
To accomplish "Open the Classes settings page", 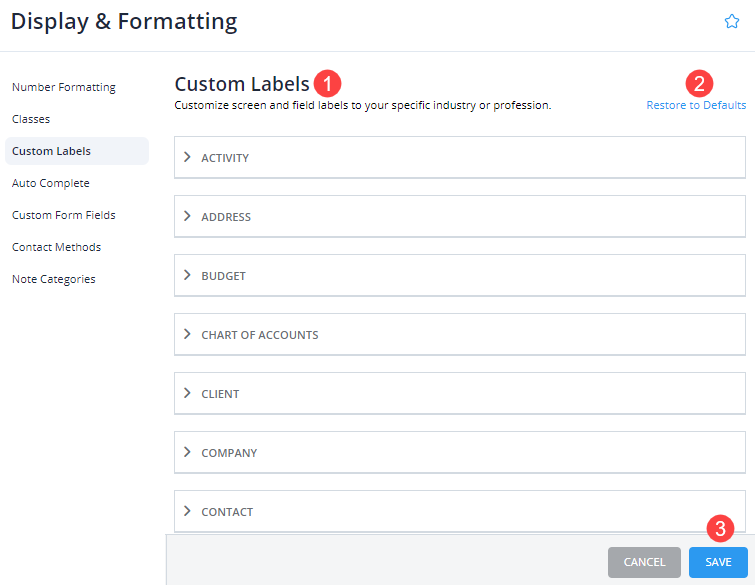I will [x=31, y=119].
